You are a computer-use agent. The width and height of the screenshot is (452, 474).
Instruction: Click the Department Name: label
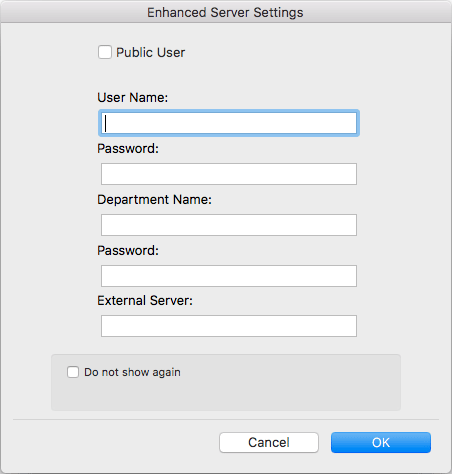point(154,200)
